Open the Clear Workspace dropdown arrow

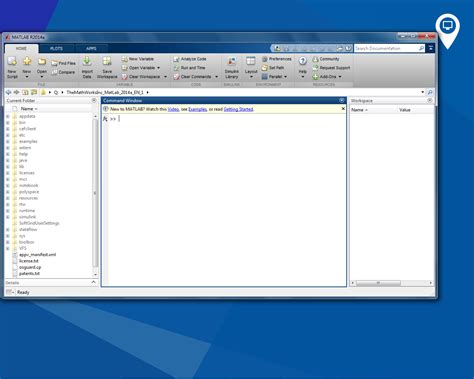point(165,77)
